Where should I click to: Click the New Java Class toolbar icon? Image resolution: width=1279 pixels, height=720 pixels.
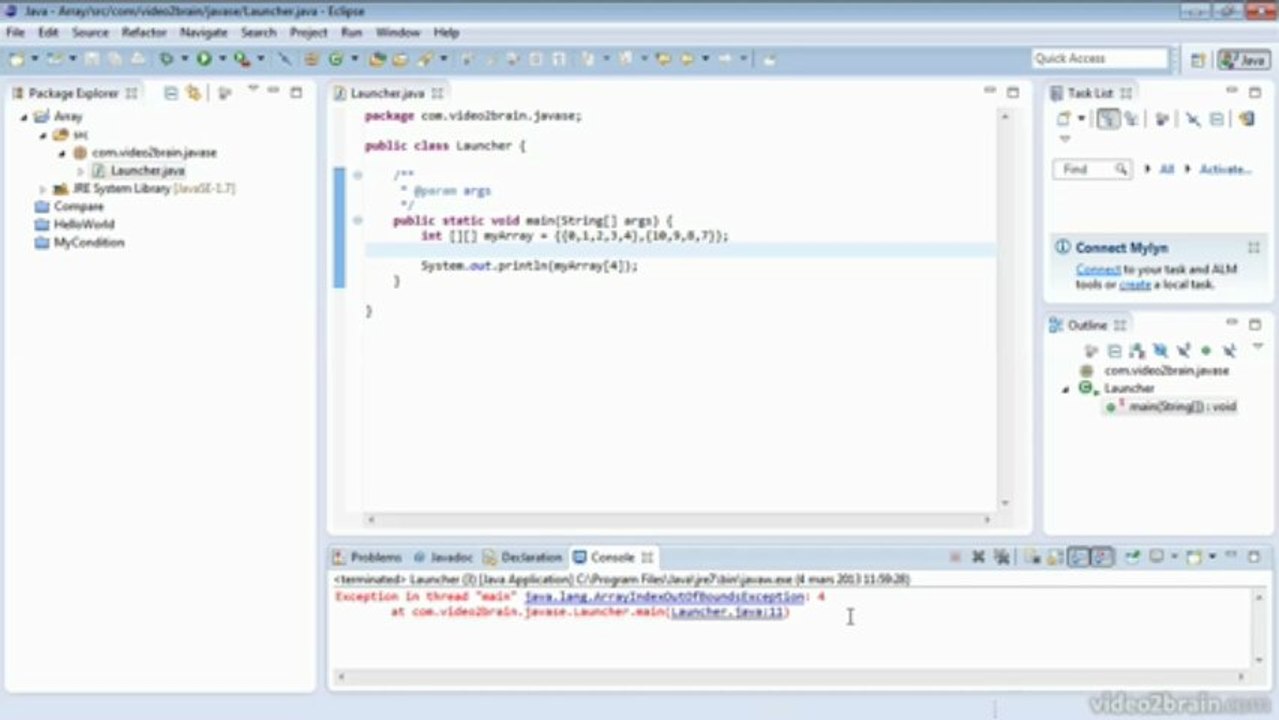click(336, 59)
